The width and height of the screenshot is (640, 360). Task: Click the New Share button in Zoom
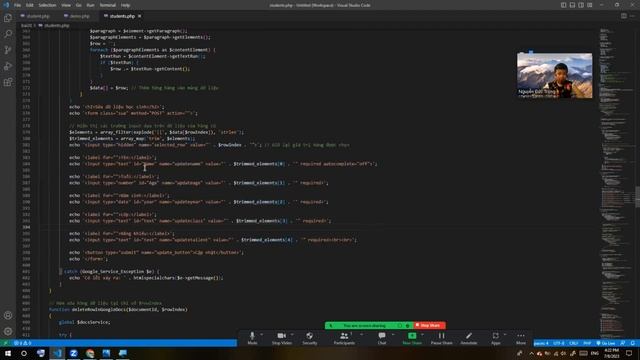click(x=412, y=338)
